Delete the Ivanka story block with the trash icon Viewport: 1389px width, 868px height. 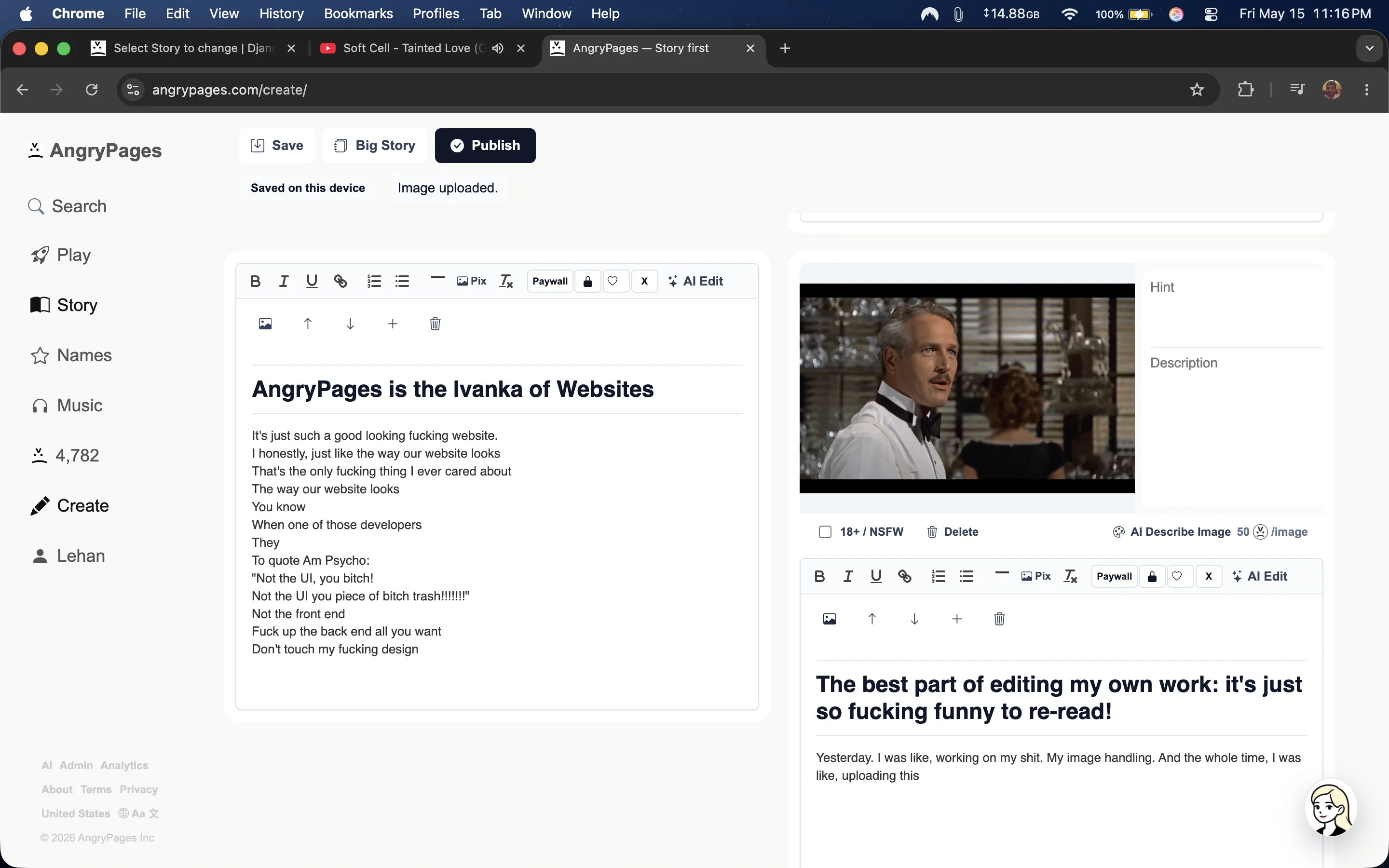tap(435, 324)
